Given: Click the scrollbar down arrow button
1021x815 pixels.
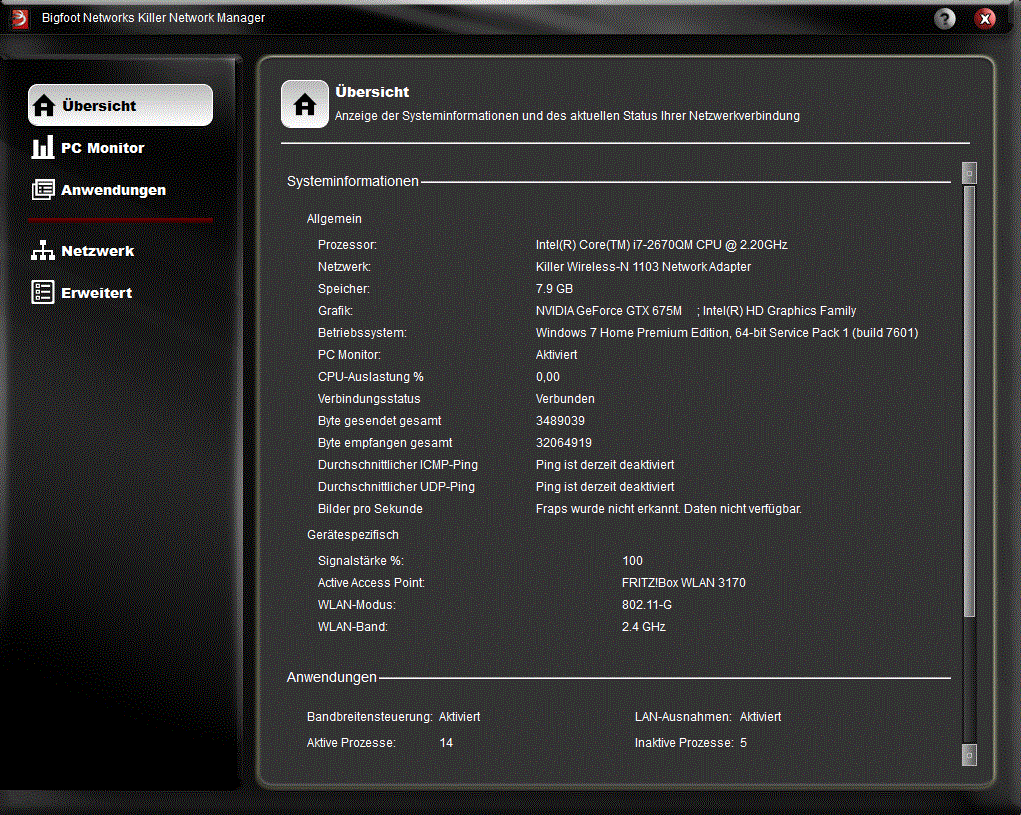Looking at the screenshot, I should pyautogui.click(x=969, y=755).
